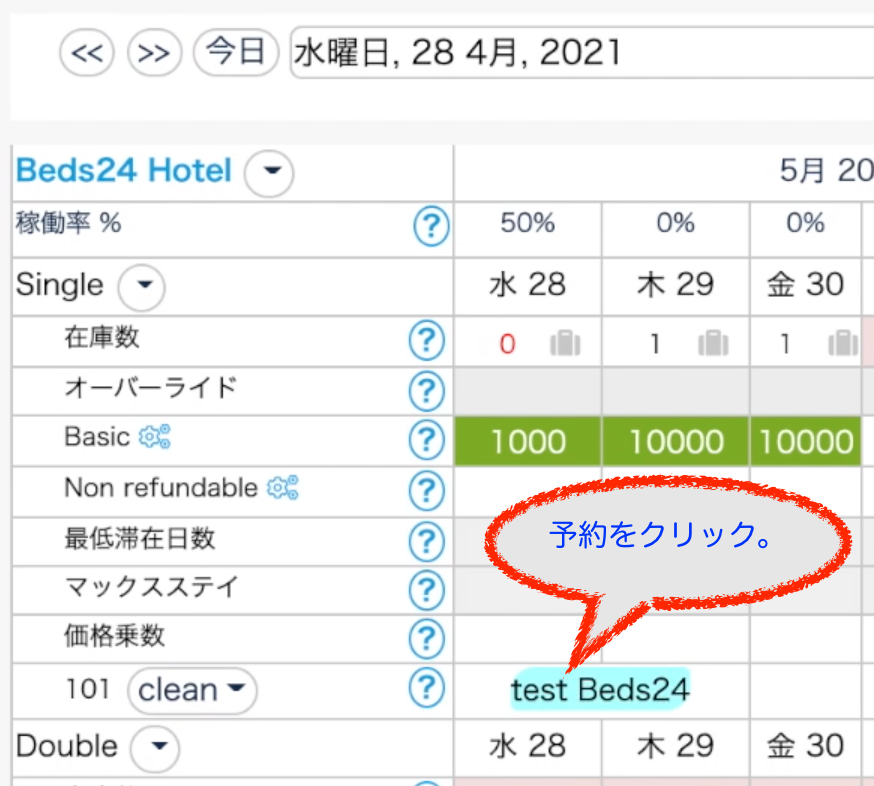Jump to today with 今日 button

[235, 52]
